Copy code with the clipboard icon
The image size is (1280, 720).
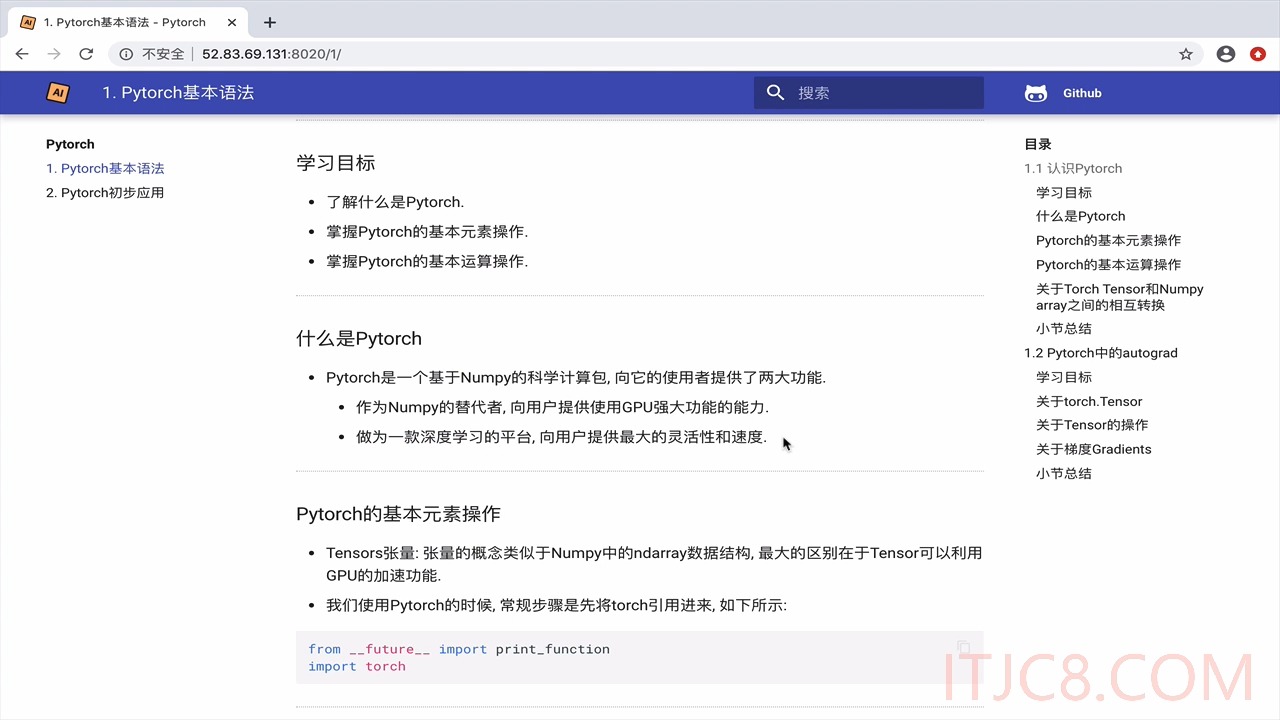pos(963,648)
